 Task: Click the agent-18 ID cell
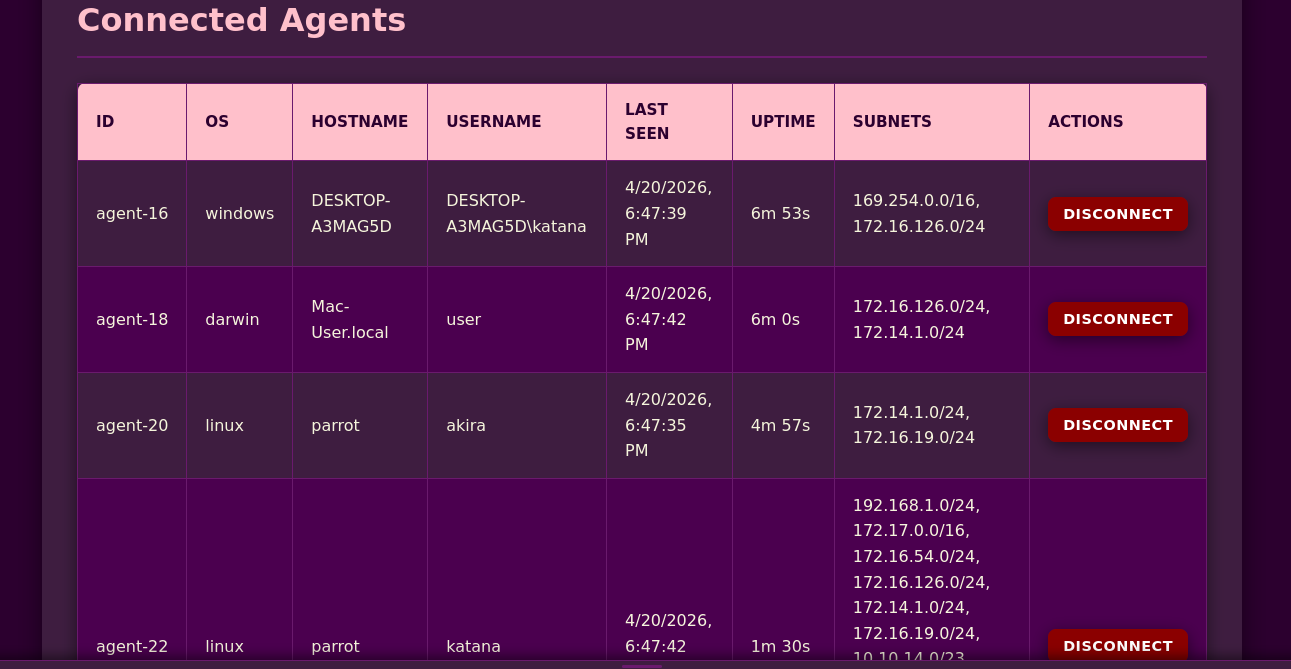coord(132,320)
